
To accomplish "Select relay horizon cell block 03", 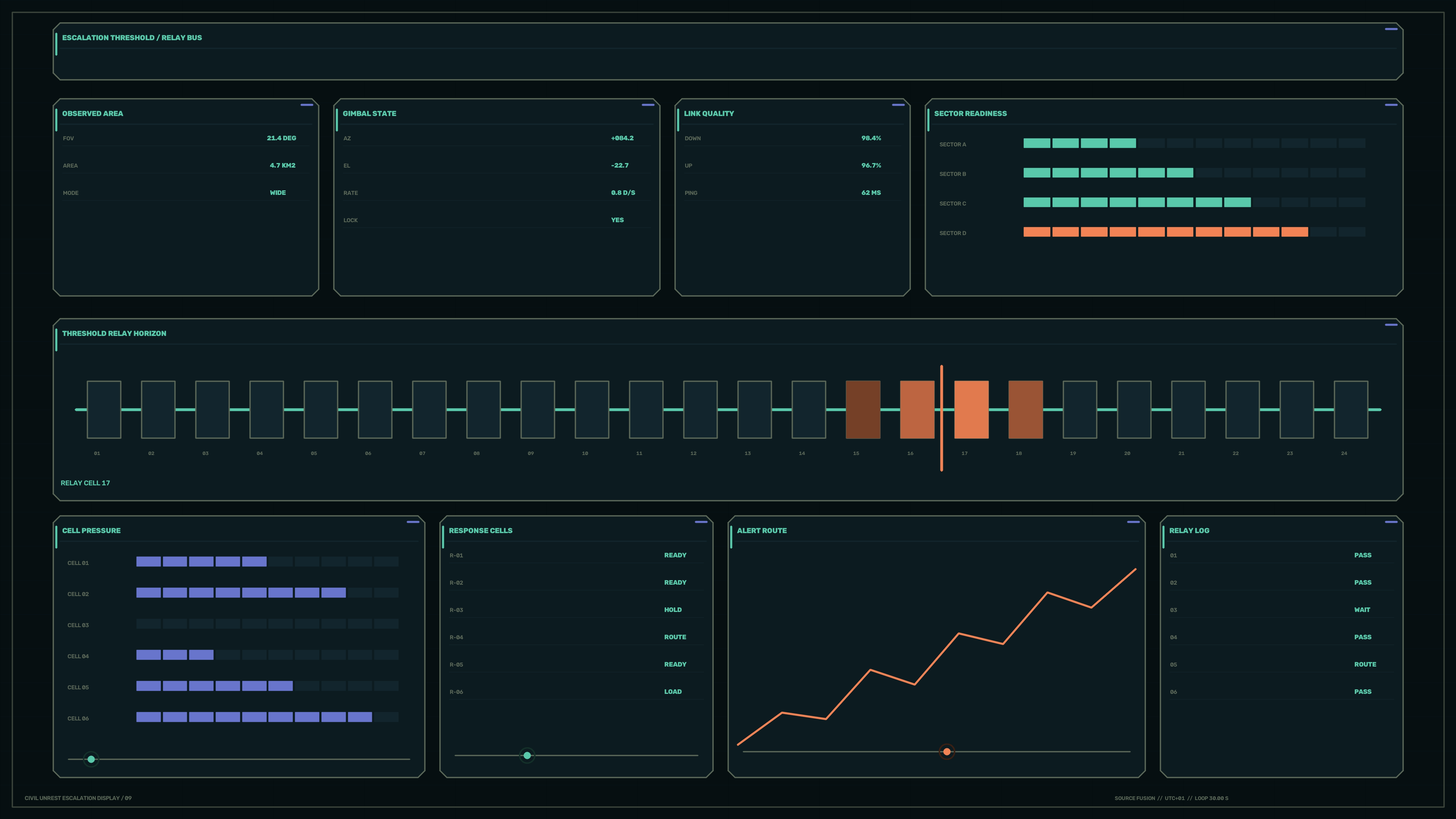I will tap(212, 409).
